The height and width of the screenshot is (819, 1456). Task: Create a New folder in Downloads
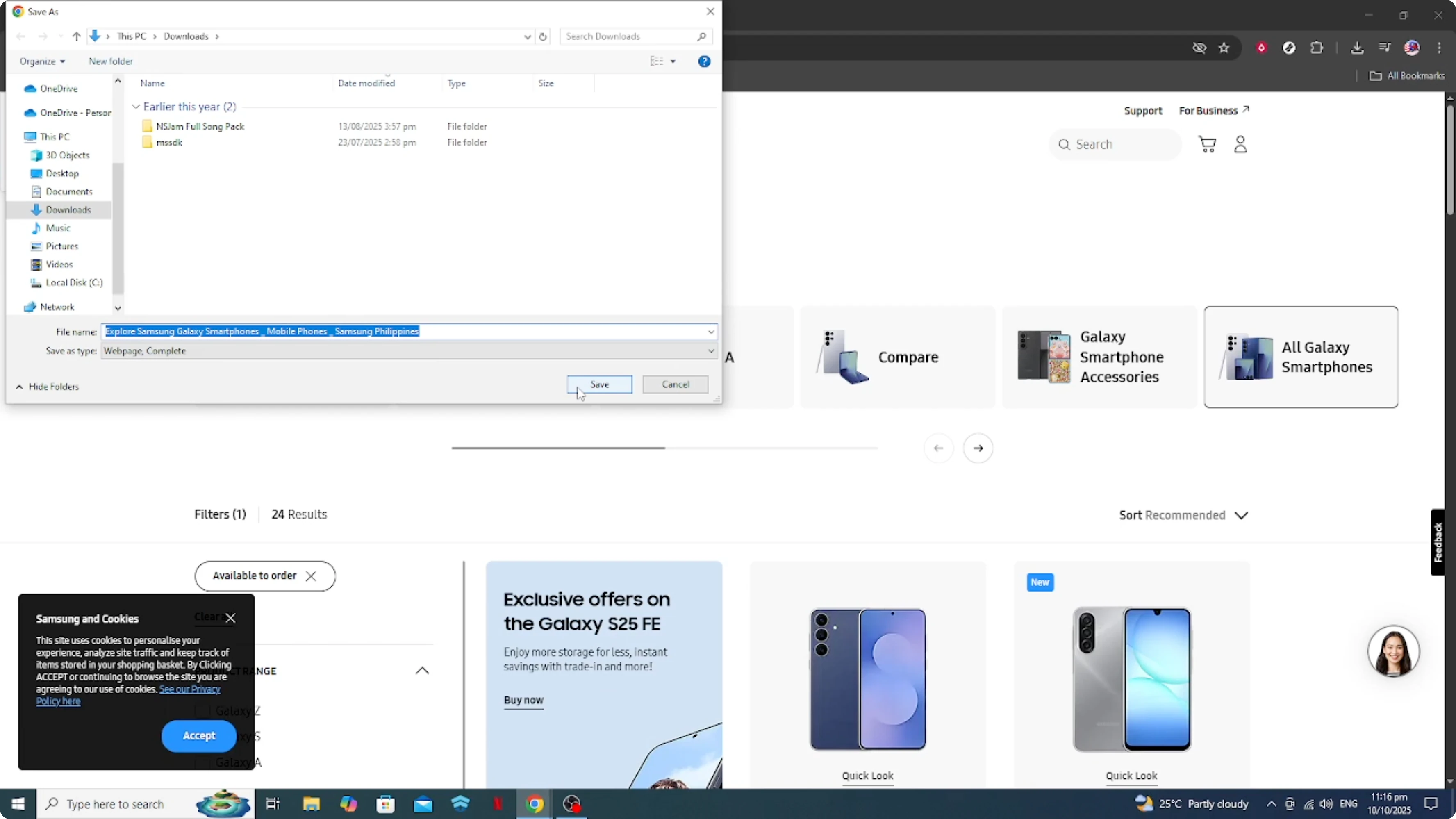click(x=111, y=61)
